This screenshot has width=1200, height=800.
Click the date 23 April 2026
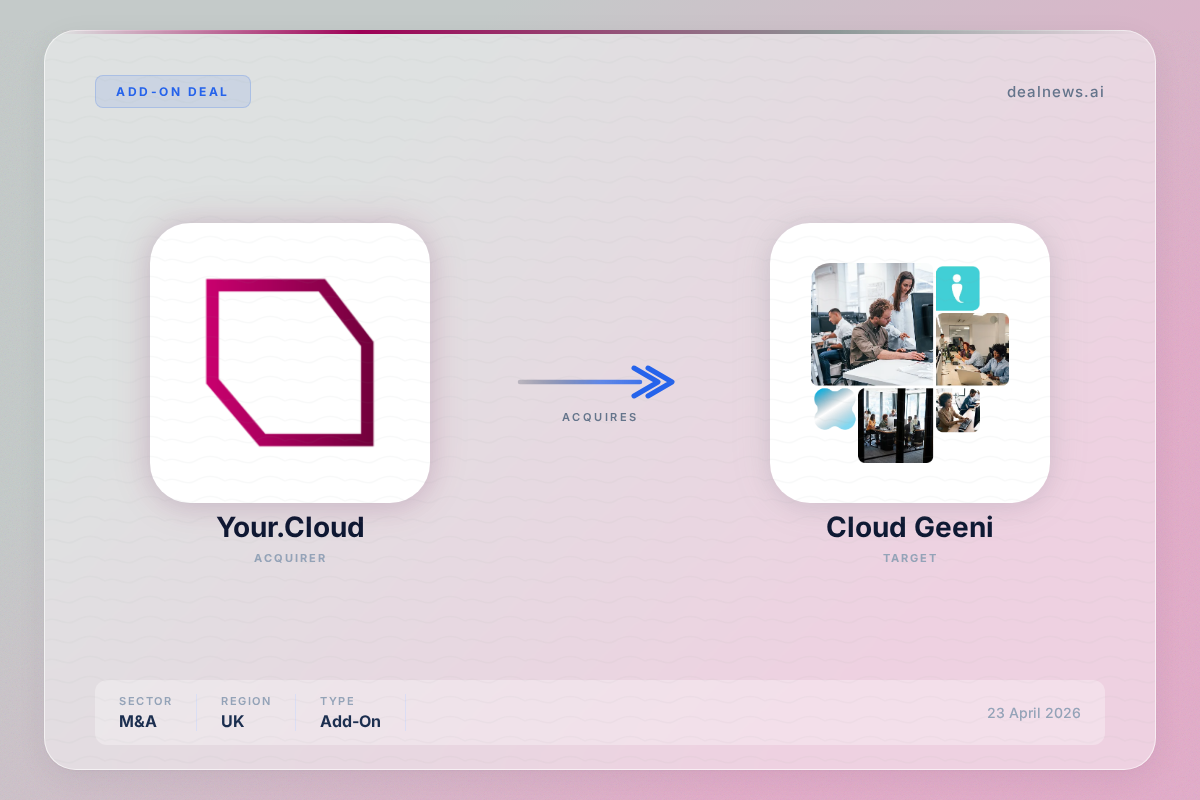pyautogui.click(x=1033, y=713)
